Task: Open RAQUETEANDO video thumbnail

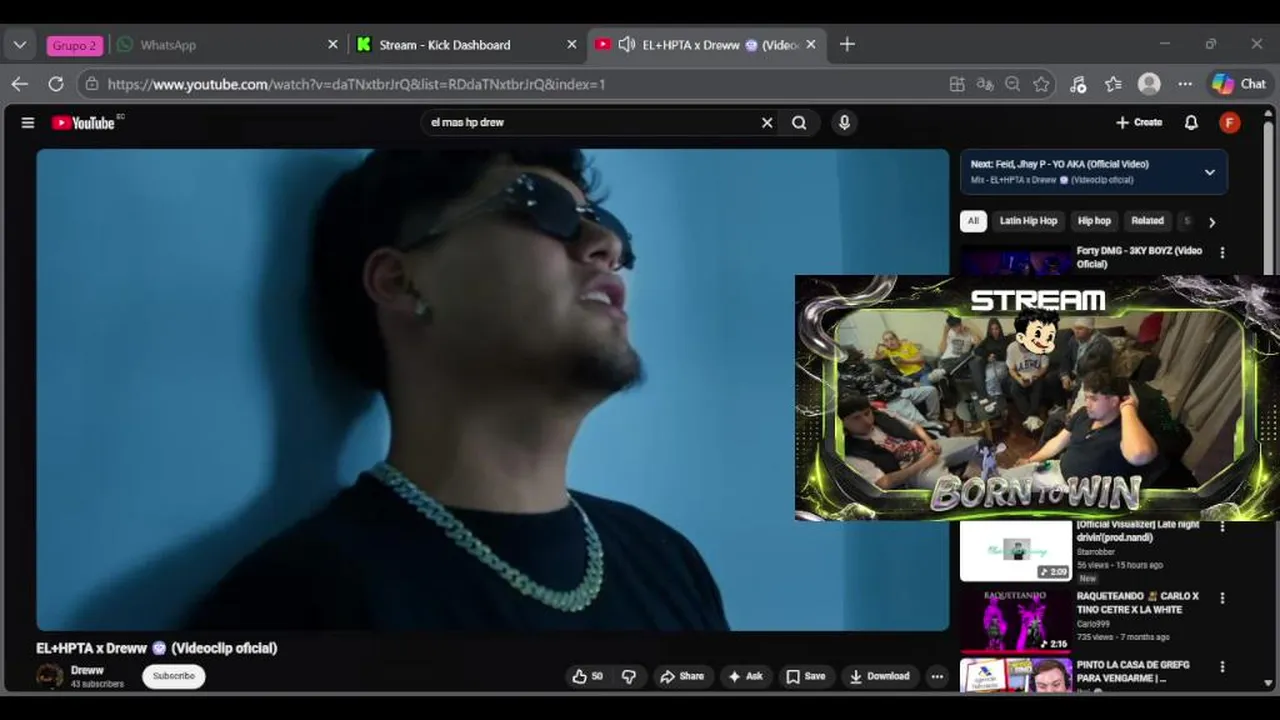Action: [1016, 621]
